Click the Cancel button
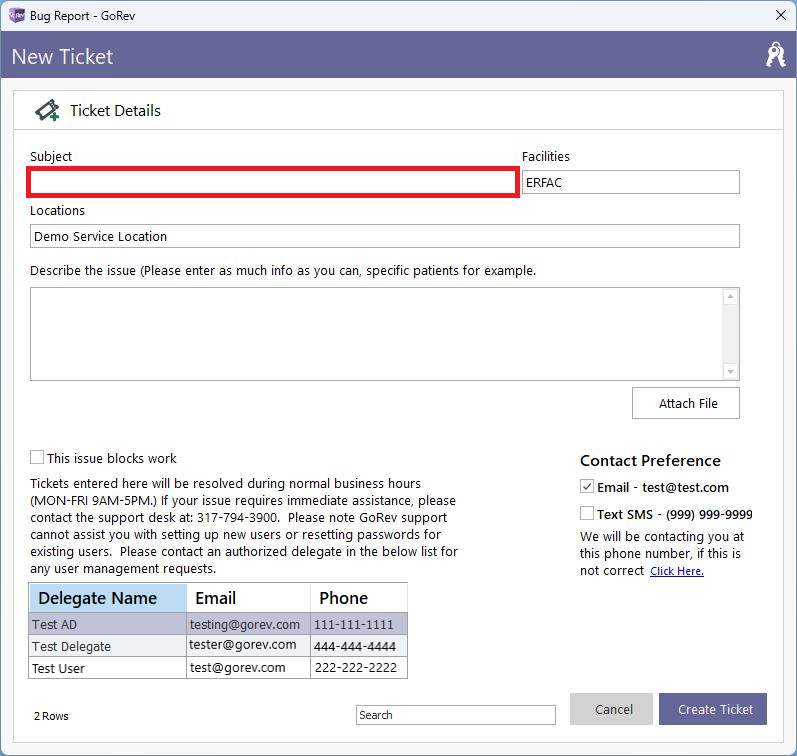Screen dimensions: 797x756 [x=611, y=709]
